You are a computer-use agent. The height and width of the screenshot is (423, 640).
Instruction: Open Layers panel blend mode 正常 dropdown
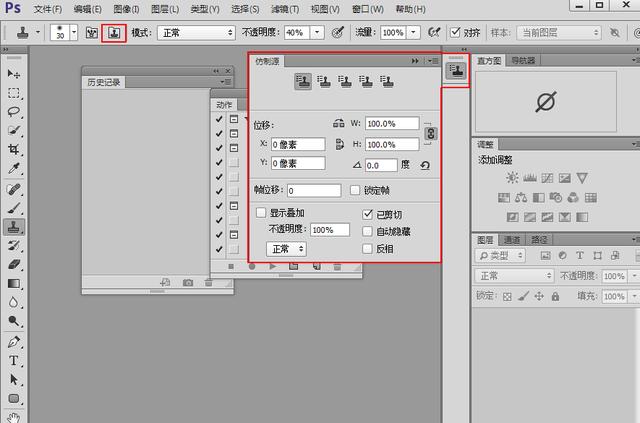coord(515,276)
